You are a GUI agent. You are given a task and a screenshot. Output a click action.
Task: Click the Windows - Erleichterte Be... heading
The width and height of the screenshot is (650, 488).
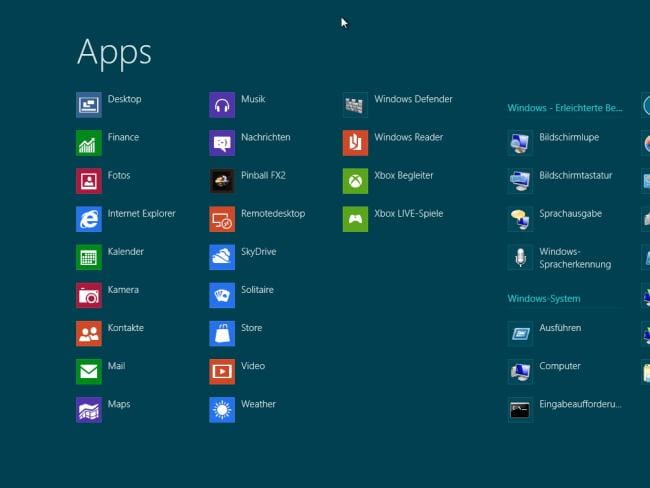tap(565, 108)
